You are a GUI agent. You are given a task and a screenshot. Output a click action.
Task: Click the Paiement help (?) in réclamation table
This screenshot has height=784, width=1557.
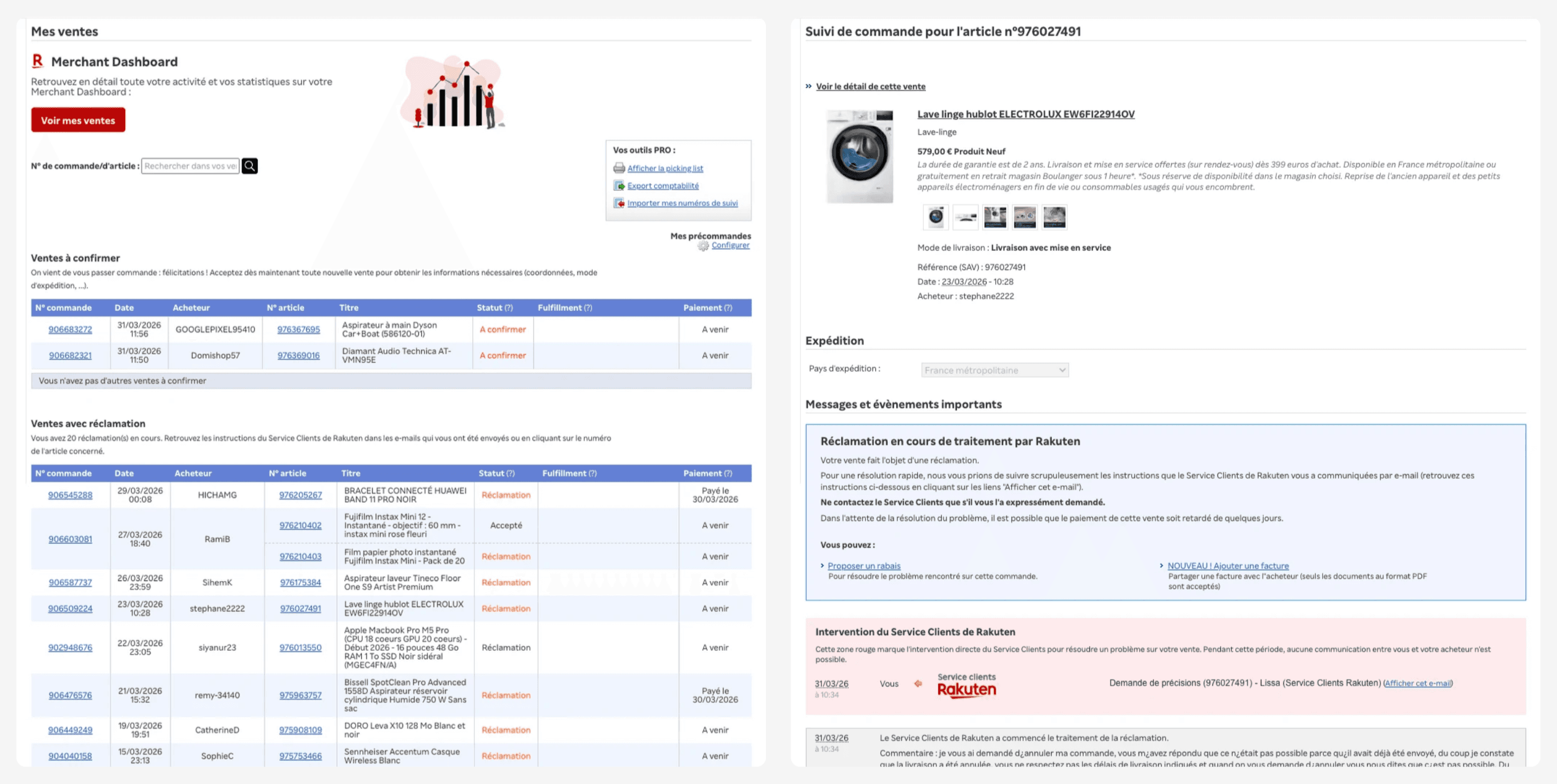tap(728, 473)
